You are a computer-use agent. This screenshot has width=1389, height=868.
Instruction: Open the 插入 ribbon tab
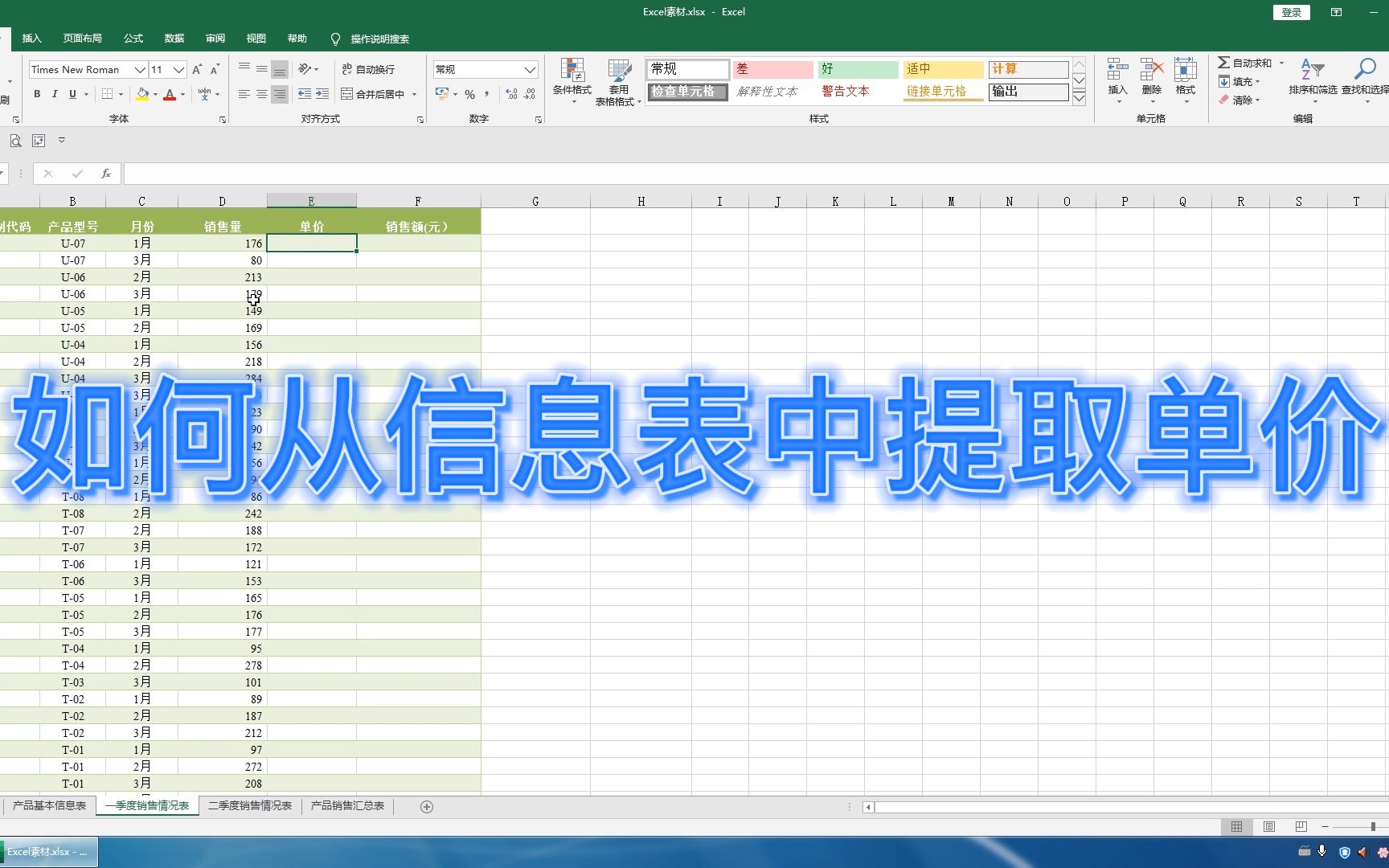tap(31, 39)
